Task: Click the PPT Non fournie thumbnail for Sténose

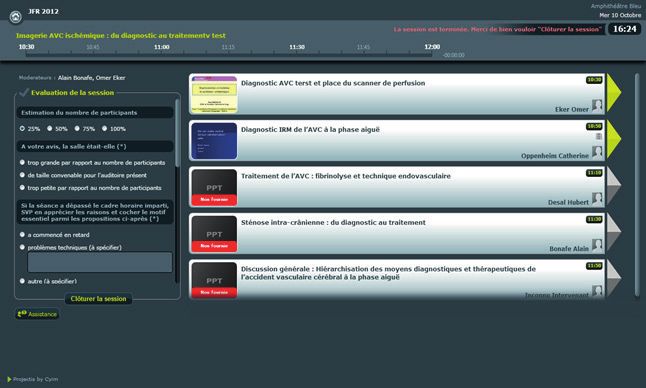Action: (214, 234)
